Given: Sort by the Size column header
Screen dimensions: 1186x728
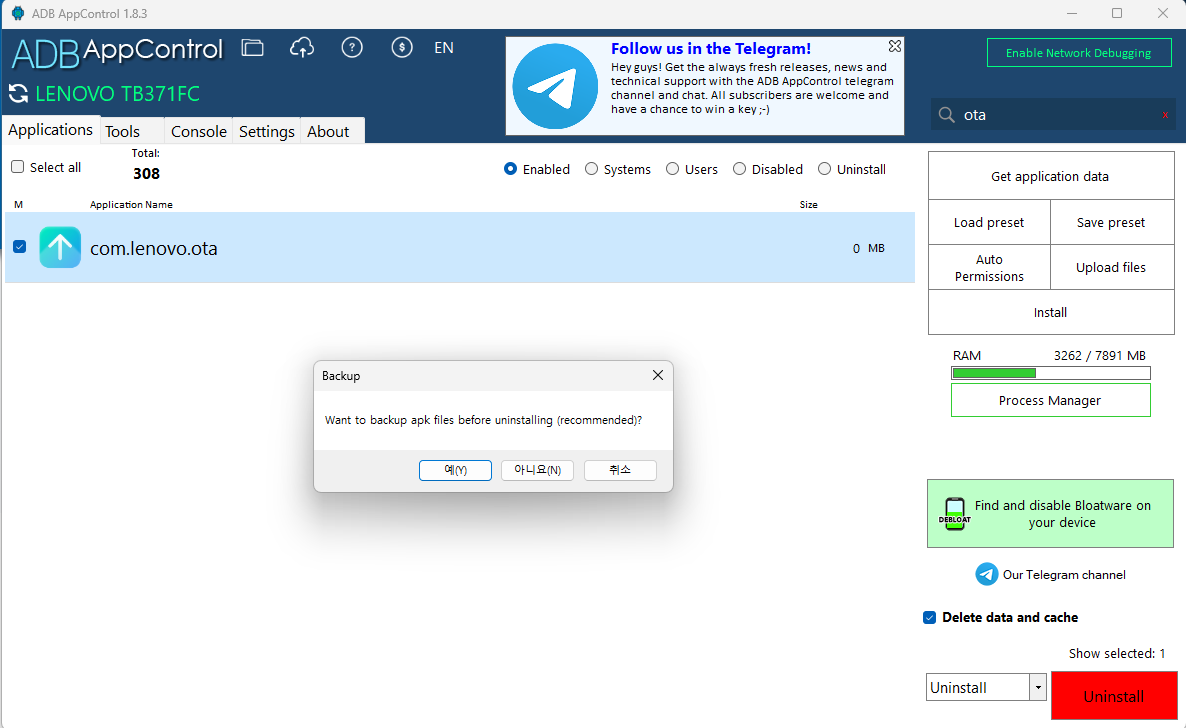Looking at the screenshot, I should point(809,204).
